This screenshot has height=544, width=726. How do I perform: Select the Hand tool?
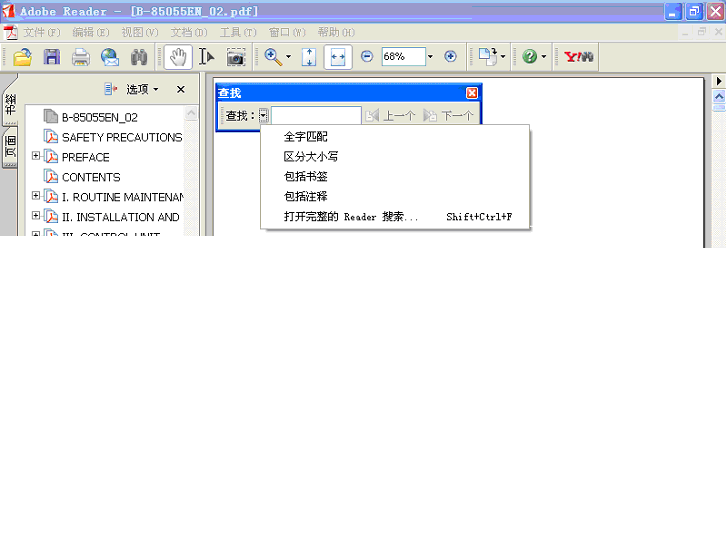pos(178,57)
